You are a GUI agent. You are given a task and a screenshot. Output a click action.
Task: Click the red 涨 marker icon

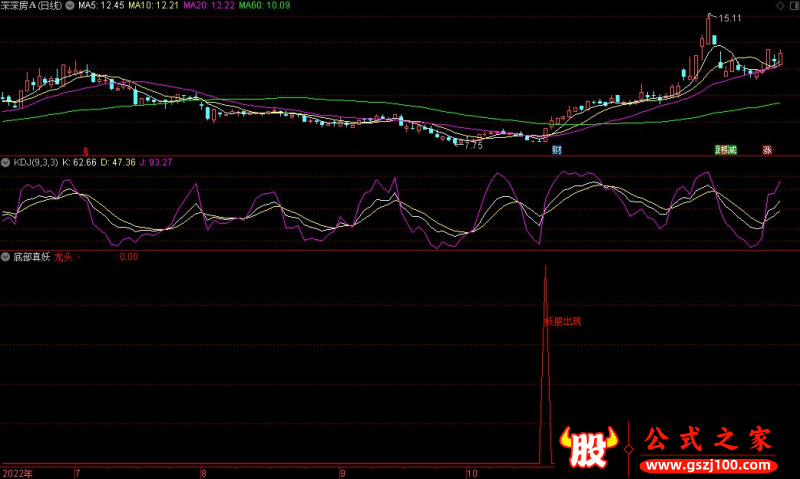point(767,150)
